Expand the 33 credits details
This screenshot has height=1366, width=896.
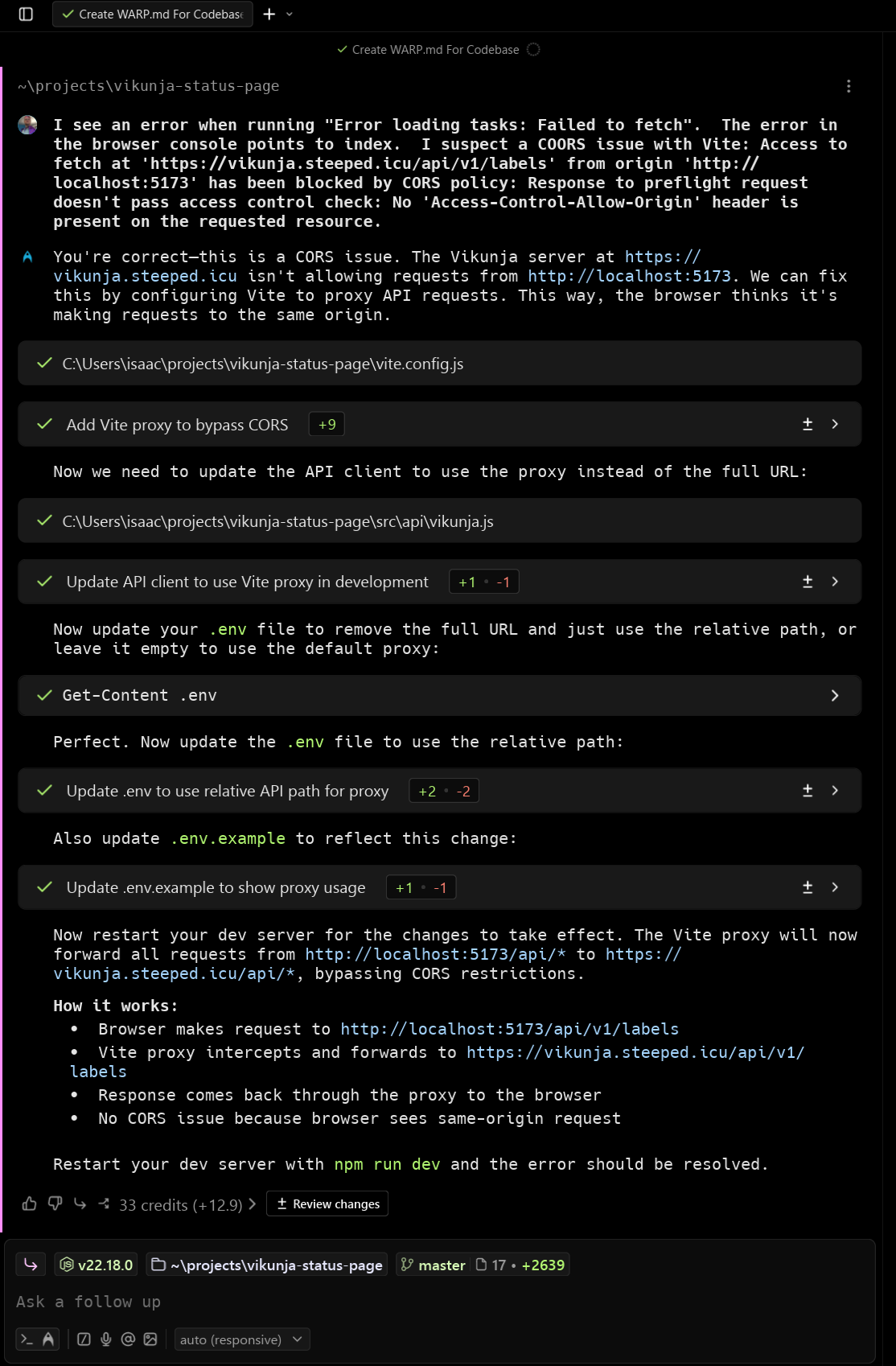pyautogui.click(x=187, y=1204)
